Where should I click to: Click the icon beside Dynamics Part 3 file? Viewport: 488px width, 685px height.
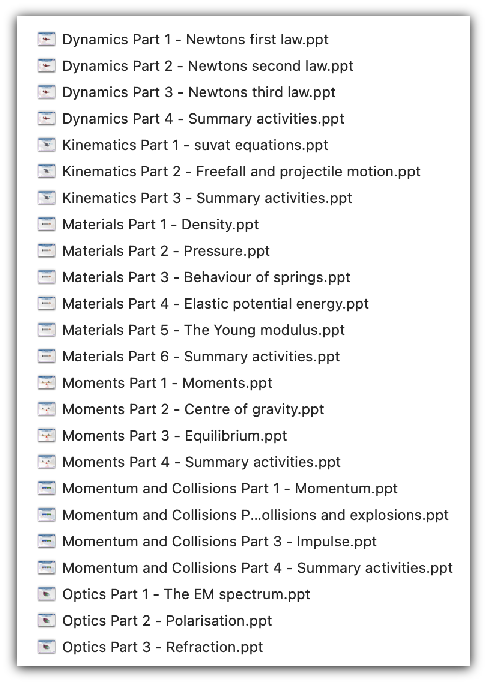(x=46, y=92)
